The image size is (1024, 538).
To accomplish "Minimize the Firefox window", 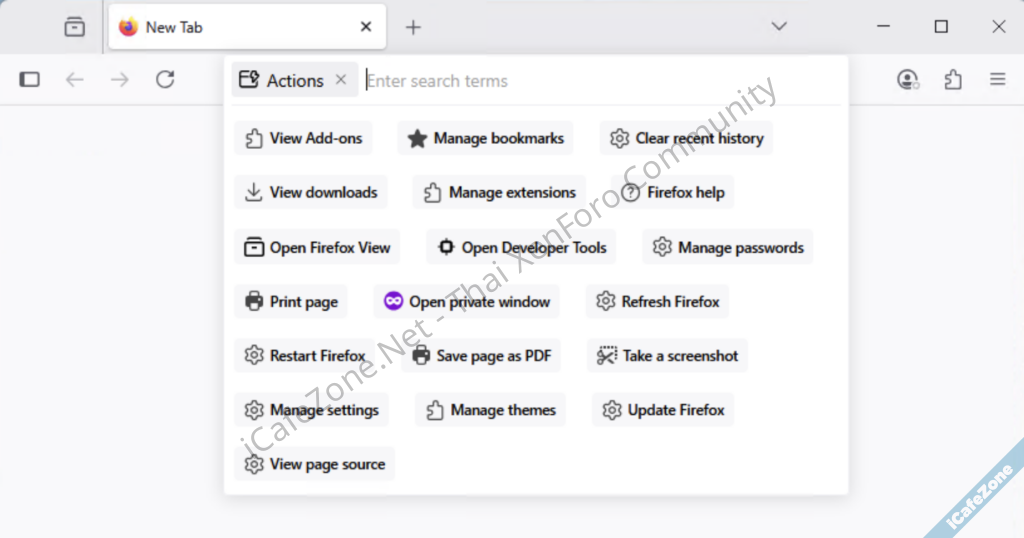I will 883,27.
